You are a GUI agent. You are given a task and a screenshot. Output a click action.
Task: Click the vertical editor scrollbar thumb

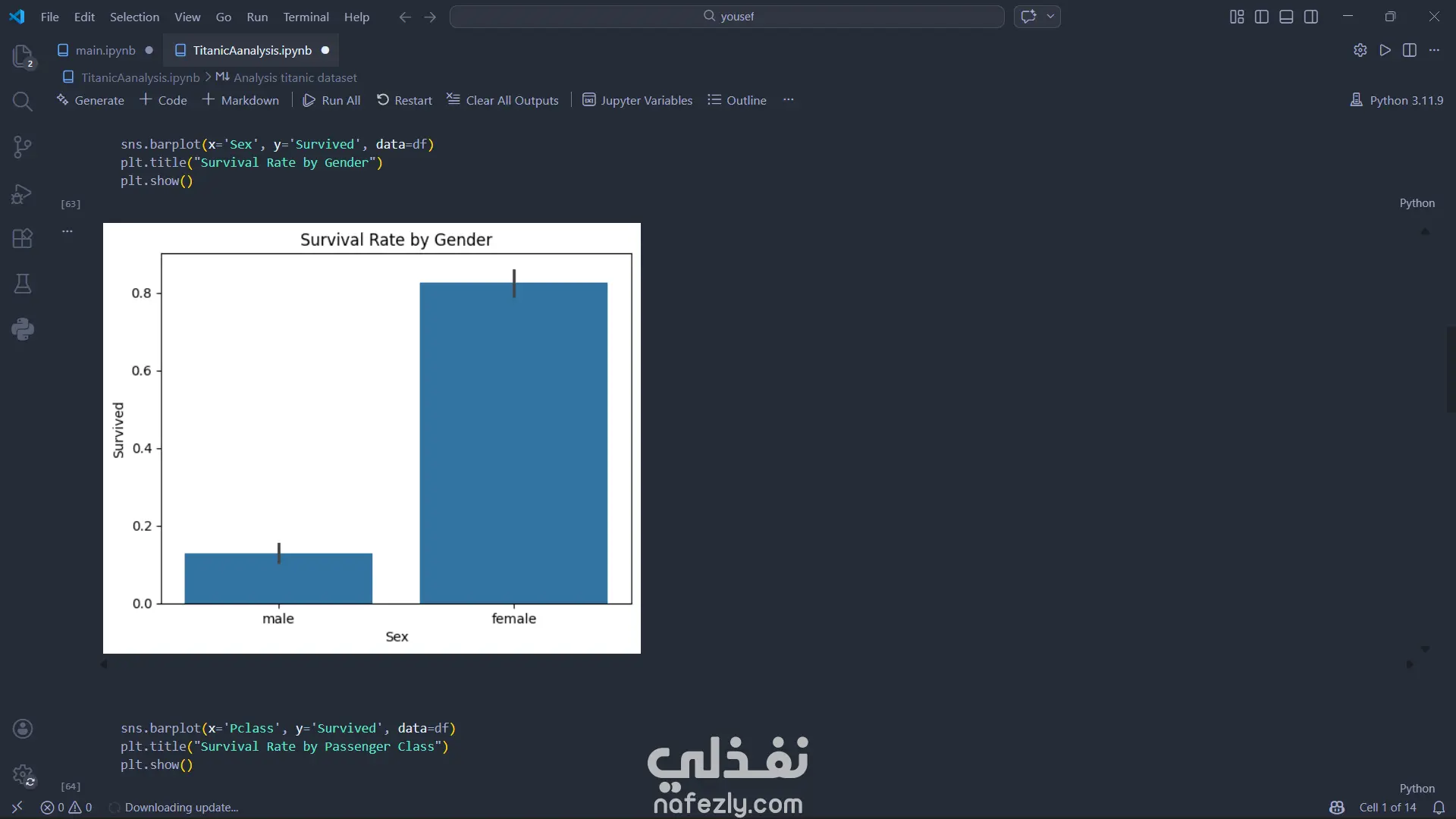pyautogui.click(x=1450, y=369)
